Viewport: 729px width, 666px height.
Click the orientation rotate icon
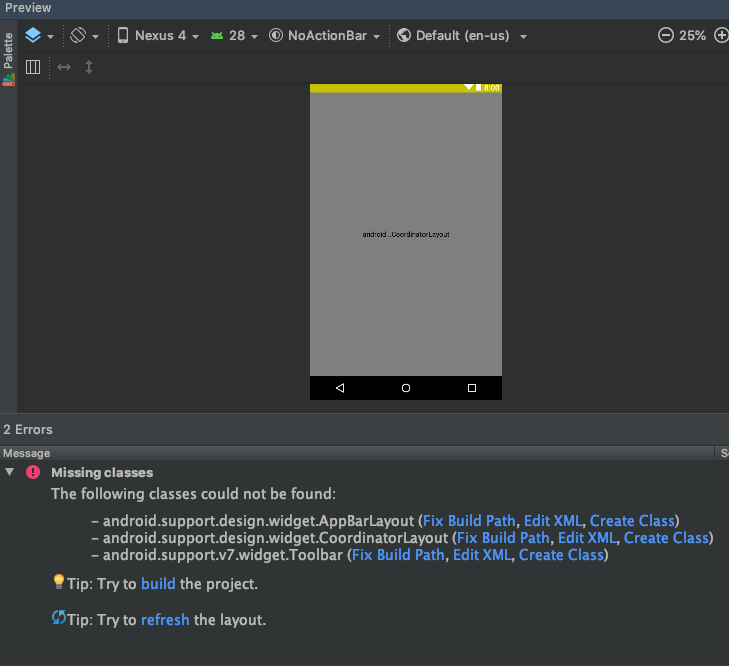[78, 35]
